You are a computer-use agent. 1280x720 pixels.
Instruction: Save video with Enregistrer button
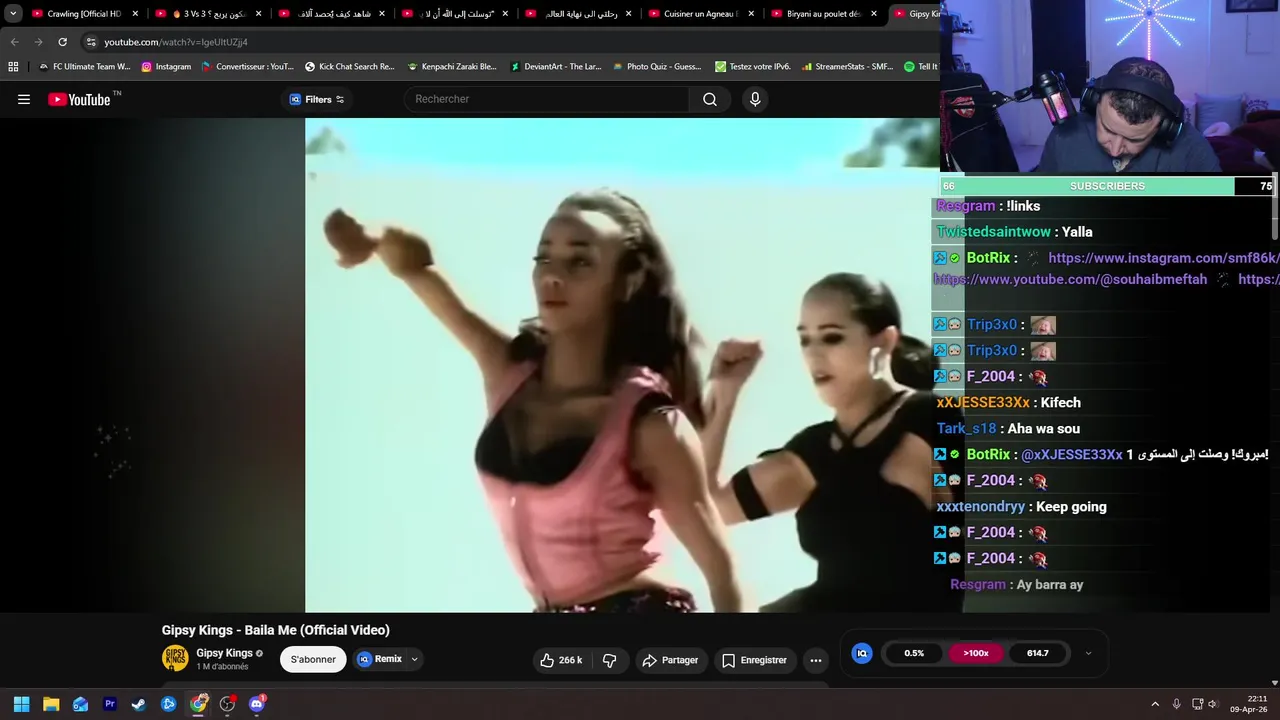point(754,660)
